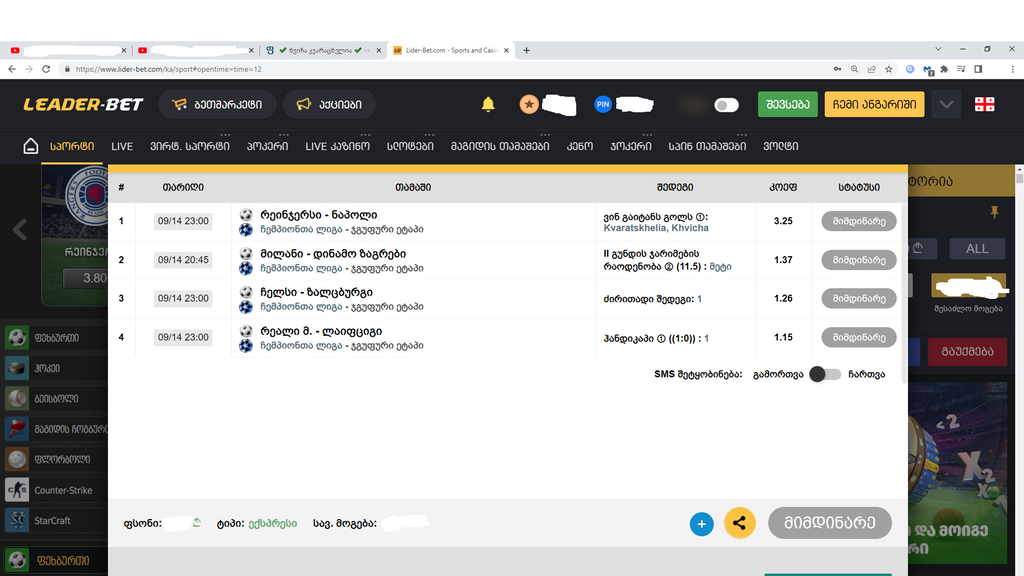Click the pin icon in right panel

click(x=993, y=212)
